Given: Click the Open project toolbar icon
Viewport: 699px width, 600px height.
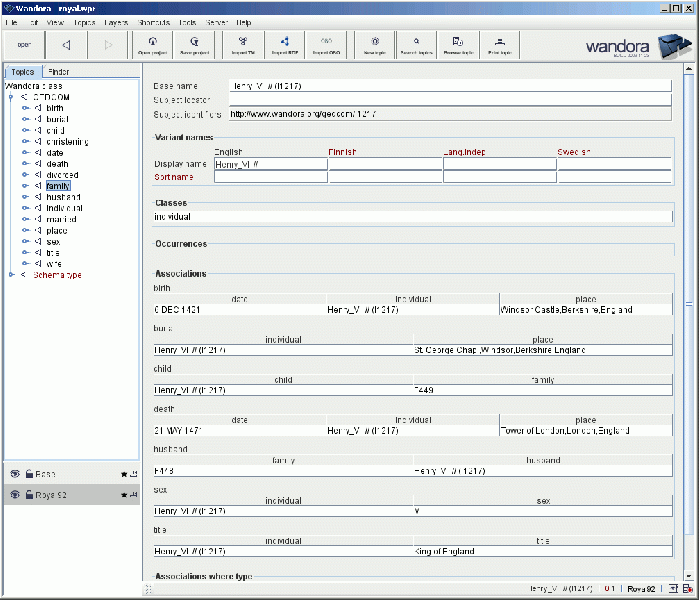Looking at the screenshot, I should pos(152,44).
